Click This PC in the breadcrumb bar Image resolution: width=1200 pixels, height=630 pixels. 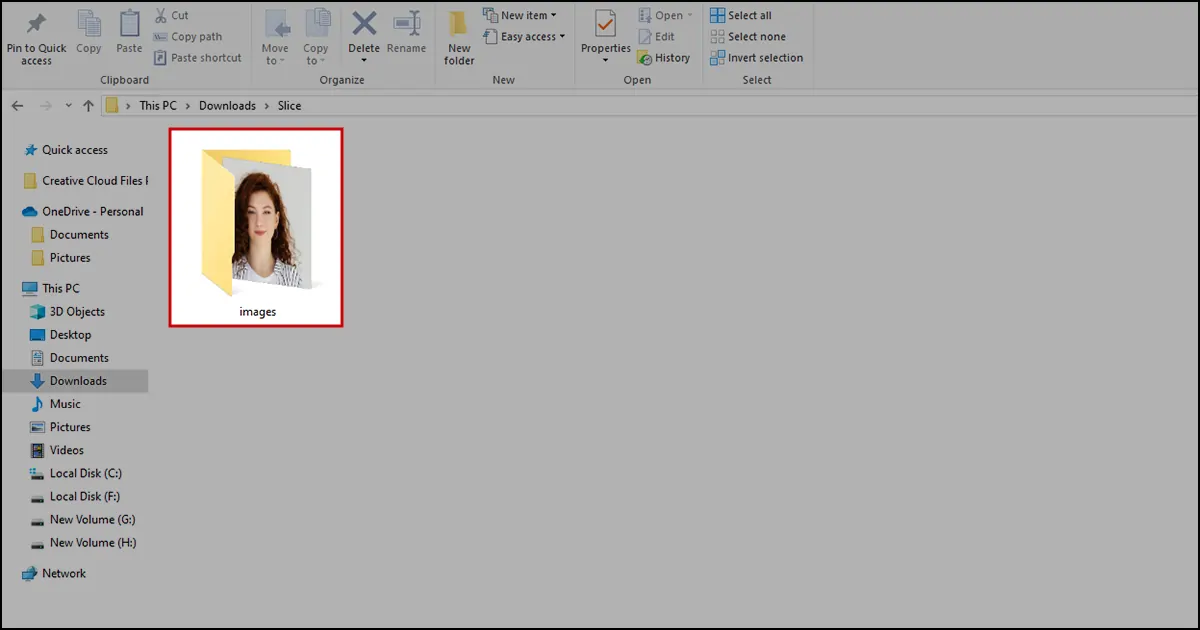click(158, 105)
